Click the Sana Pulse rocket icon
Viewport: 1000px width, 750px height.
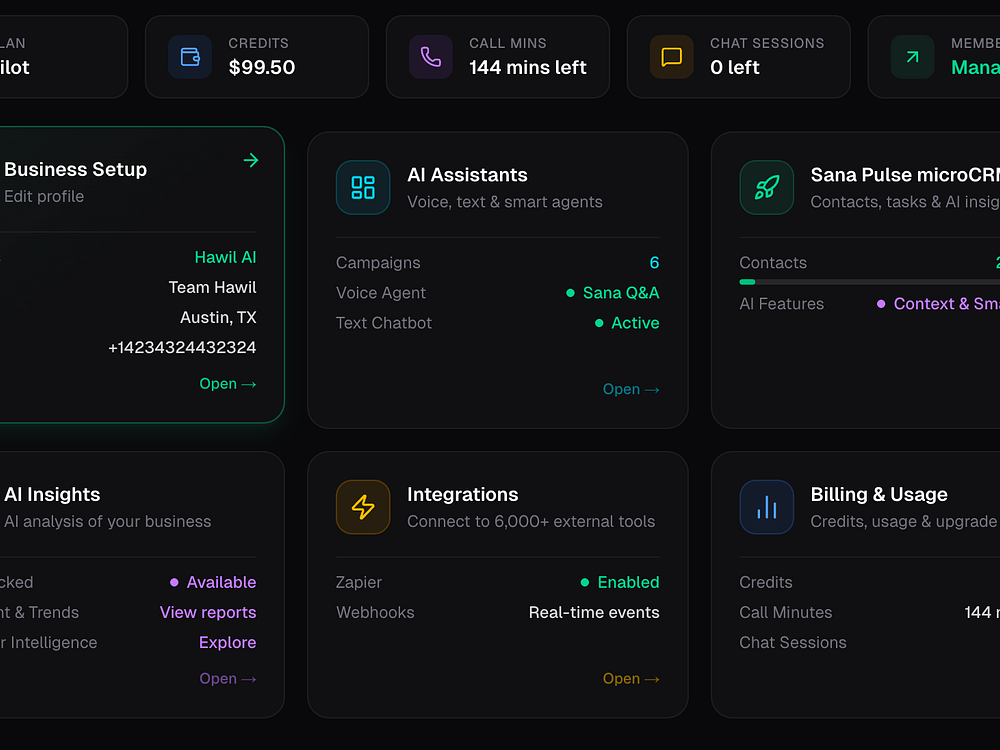coord(767,187)
